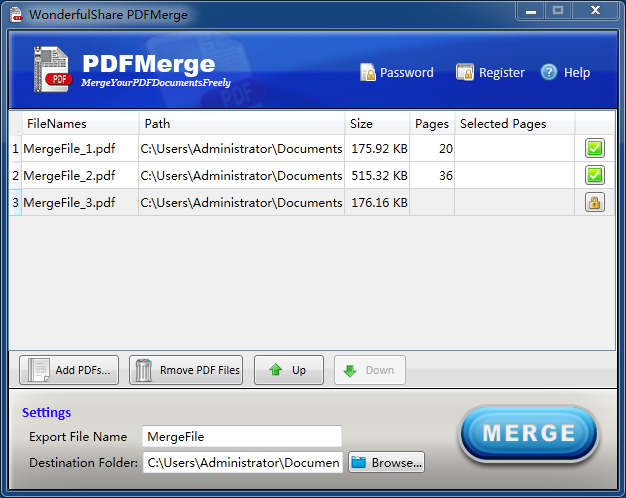Click Rmove PDF Files trash button
626x498 pixels.
[x=186, y=370]
